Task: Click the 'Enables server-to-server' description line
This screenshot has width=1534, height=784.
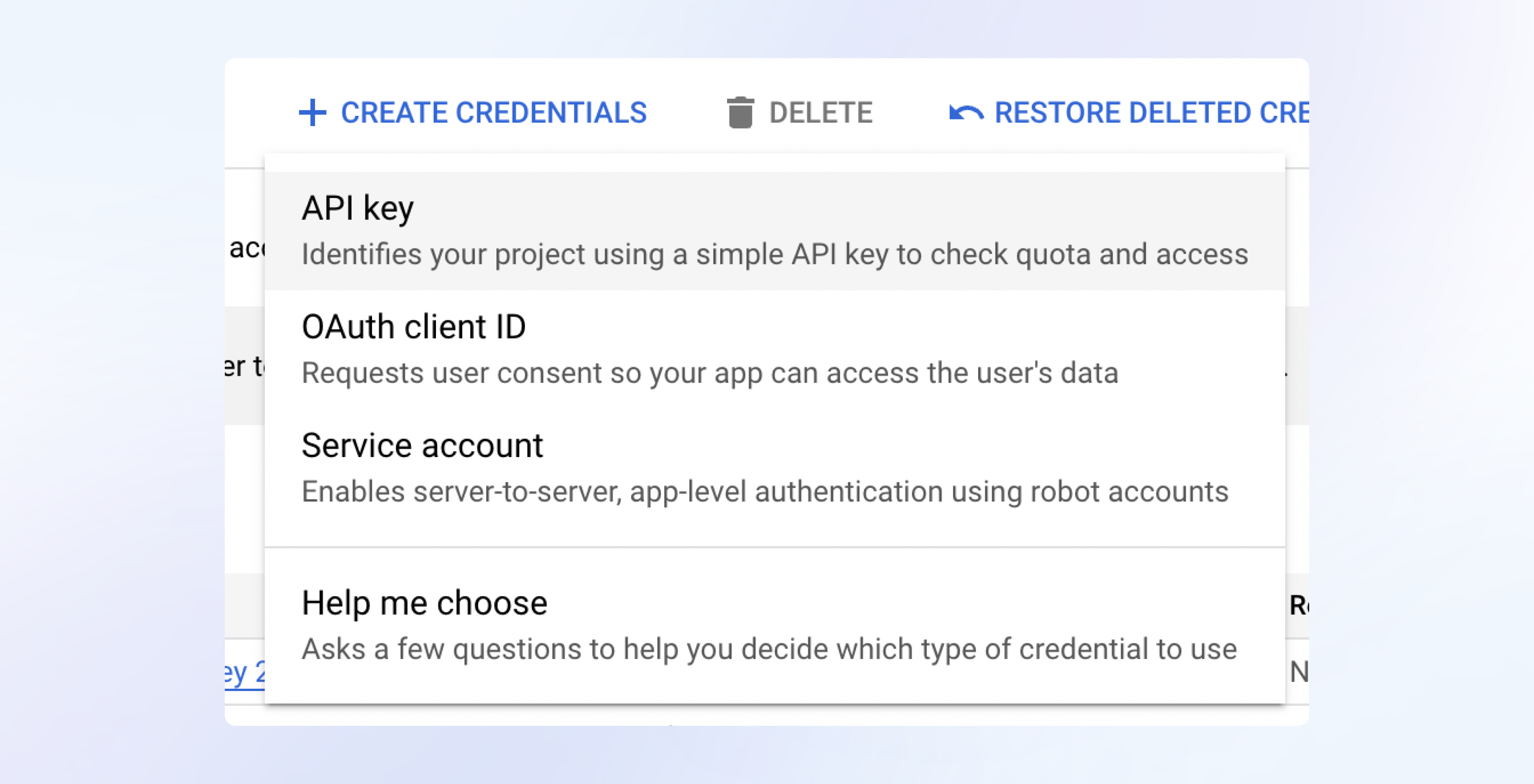Action: pos(765,492)
